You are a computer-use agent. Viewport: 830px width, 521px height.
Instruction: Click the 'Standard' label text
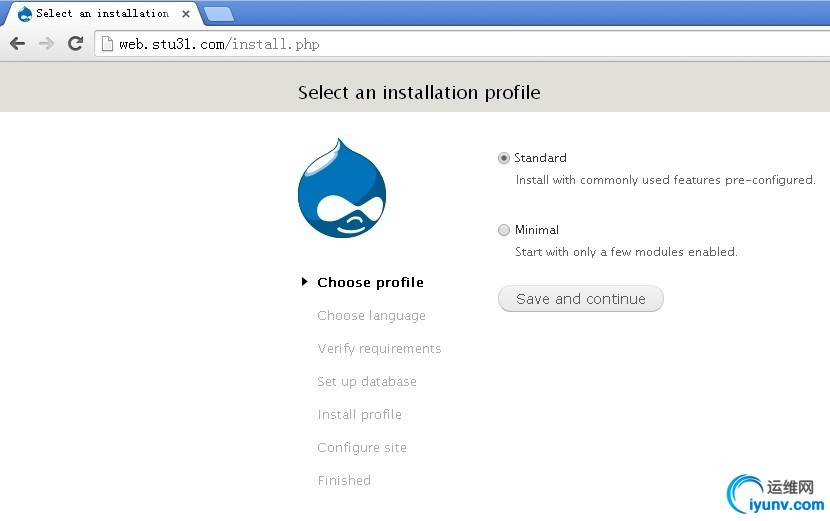pos(540,158)
